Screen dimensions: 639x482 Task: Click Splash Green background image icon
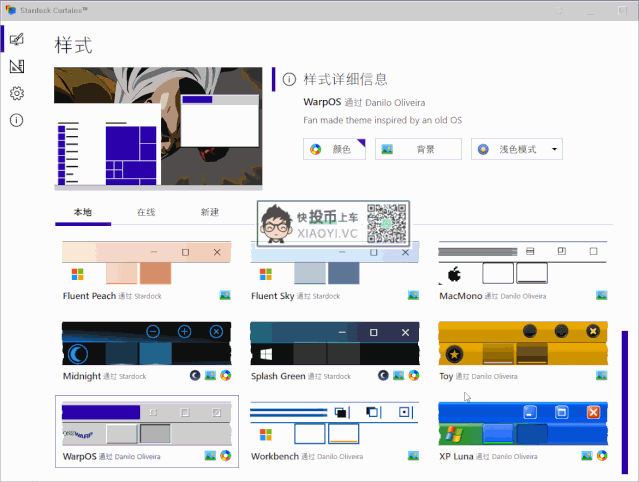click(x=399, y=375)
